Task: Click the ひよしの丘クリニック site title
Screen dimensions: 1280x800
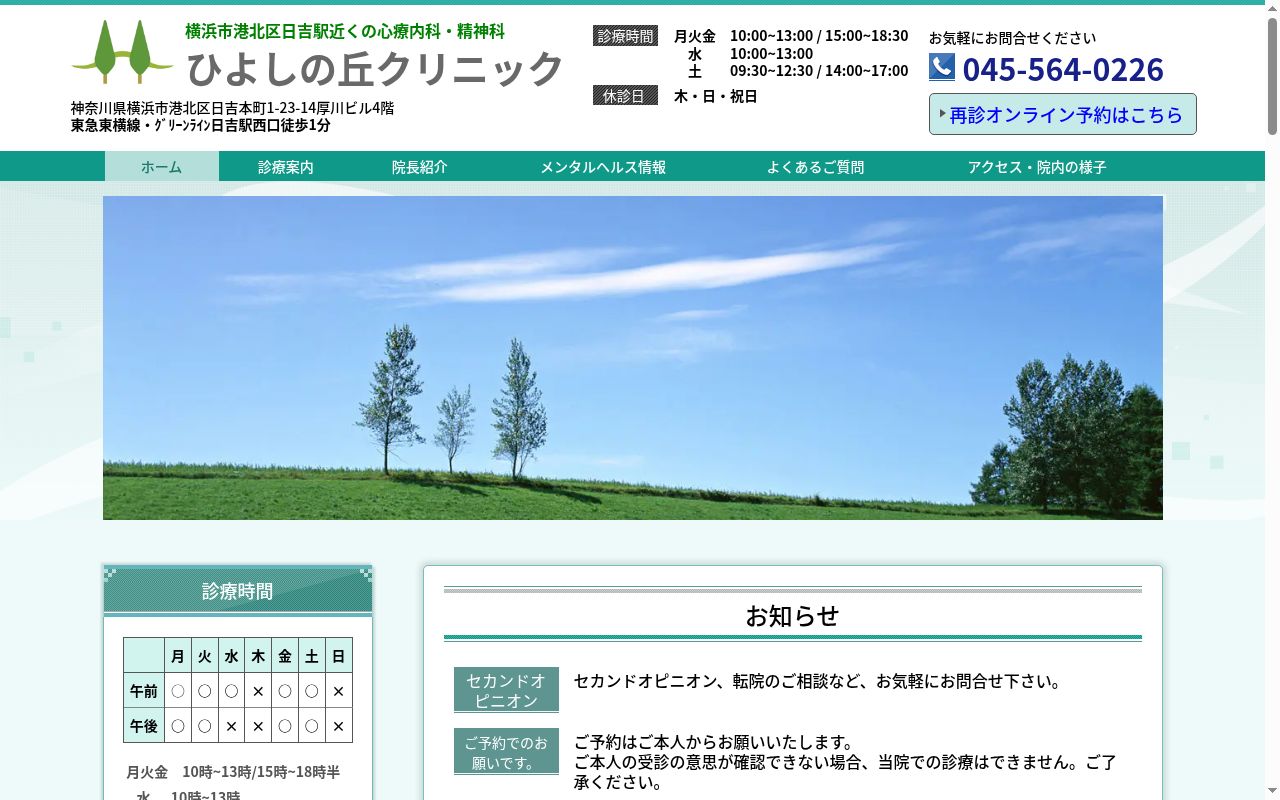Action: [376, 68]
